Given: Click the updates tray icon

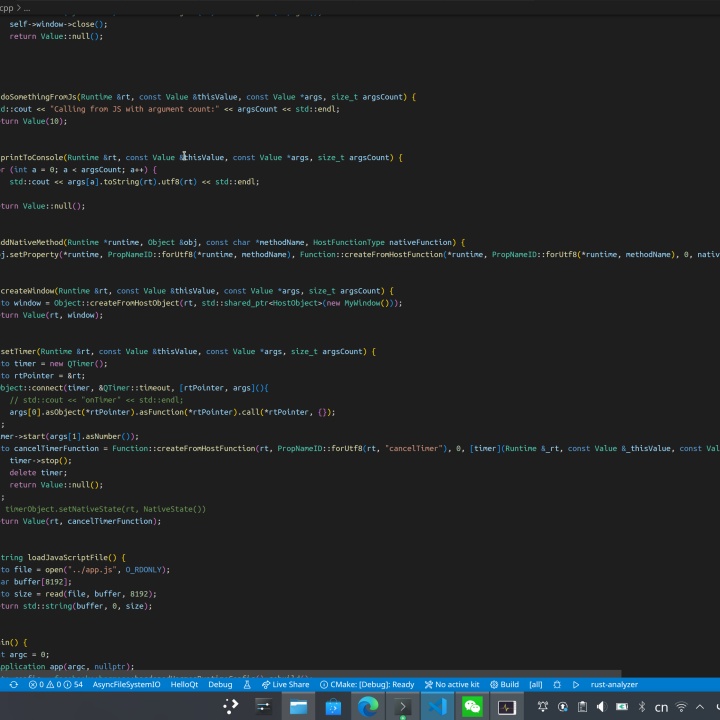Looking at the screenshot, I should click(x=562, y=707).
